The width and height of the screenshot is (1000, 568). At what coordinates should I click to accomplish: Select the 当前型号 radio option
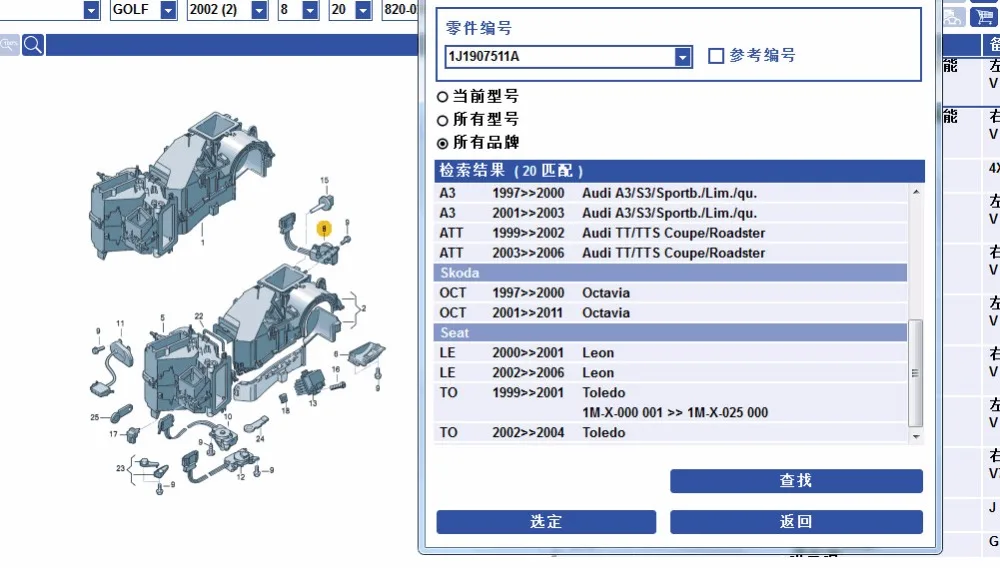tap(442, 97)
